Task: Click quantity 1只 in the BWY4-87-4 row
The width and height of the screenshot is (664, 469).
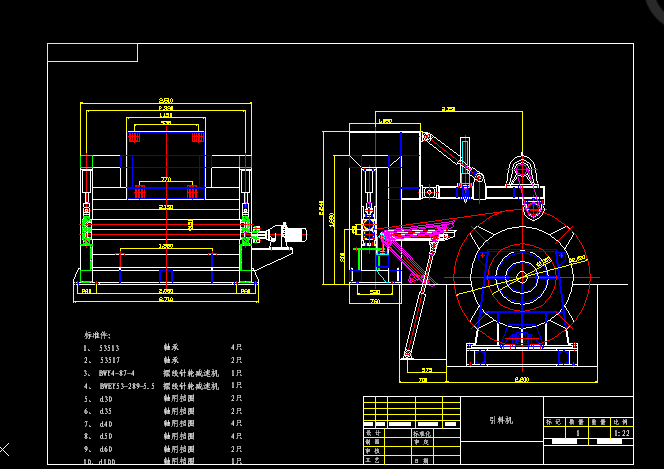Action: tap(236, 373)
